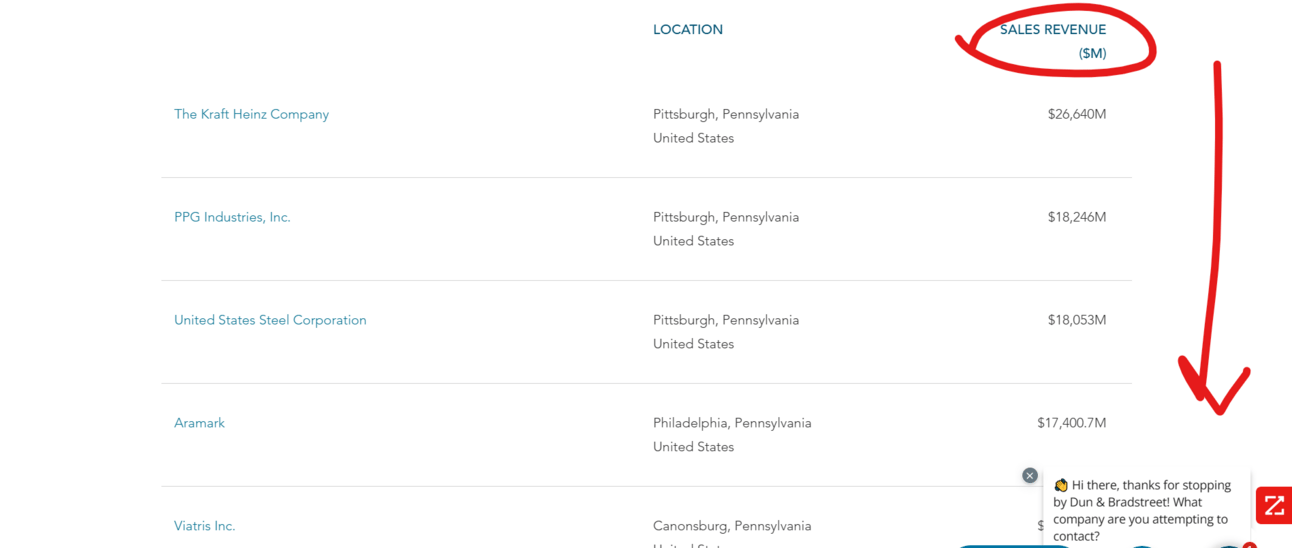Open The Kraft Heinz Company link
Screen dimensions: 1292x548
tap(251, 114)
